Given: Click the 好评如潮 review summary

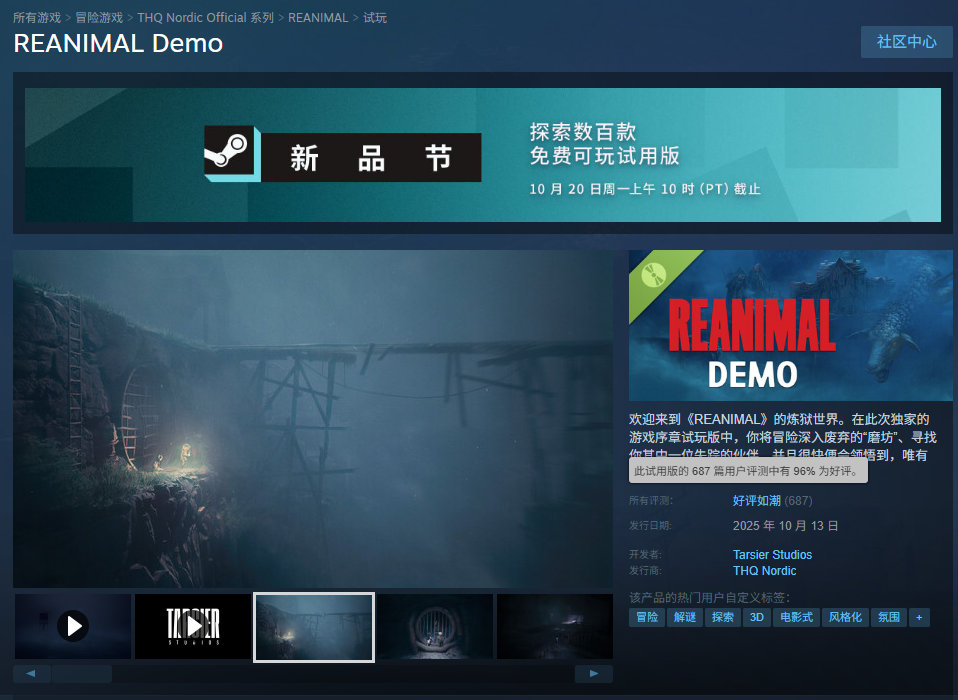Looking at the screenshot, I should pyautogui.click(x=756, y=501).
